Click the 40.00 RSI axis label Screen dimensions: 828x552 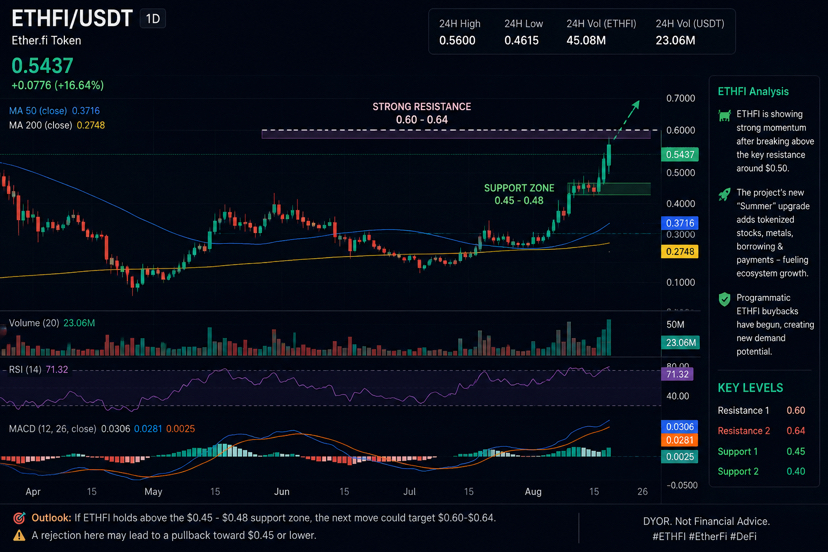click(678, 396)
